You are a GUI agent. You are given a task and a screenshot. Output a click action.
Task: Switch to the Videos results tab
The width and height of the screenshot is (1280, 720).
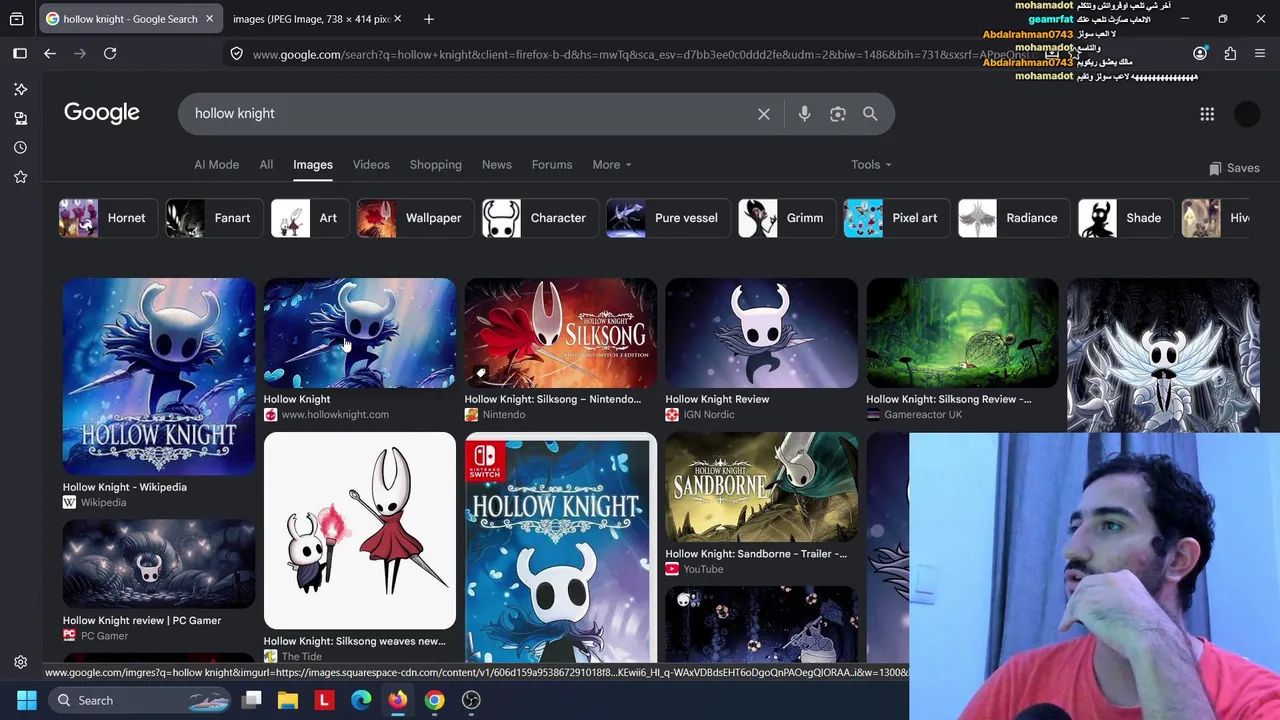(x=371, y=165)
